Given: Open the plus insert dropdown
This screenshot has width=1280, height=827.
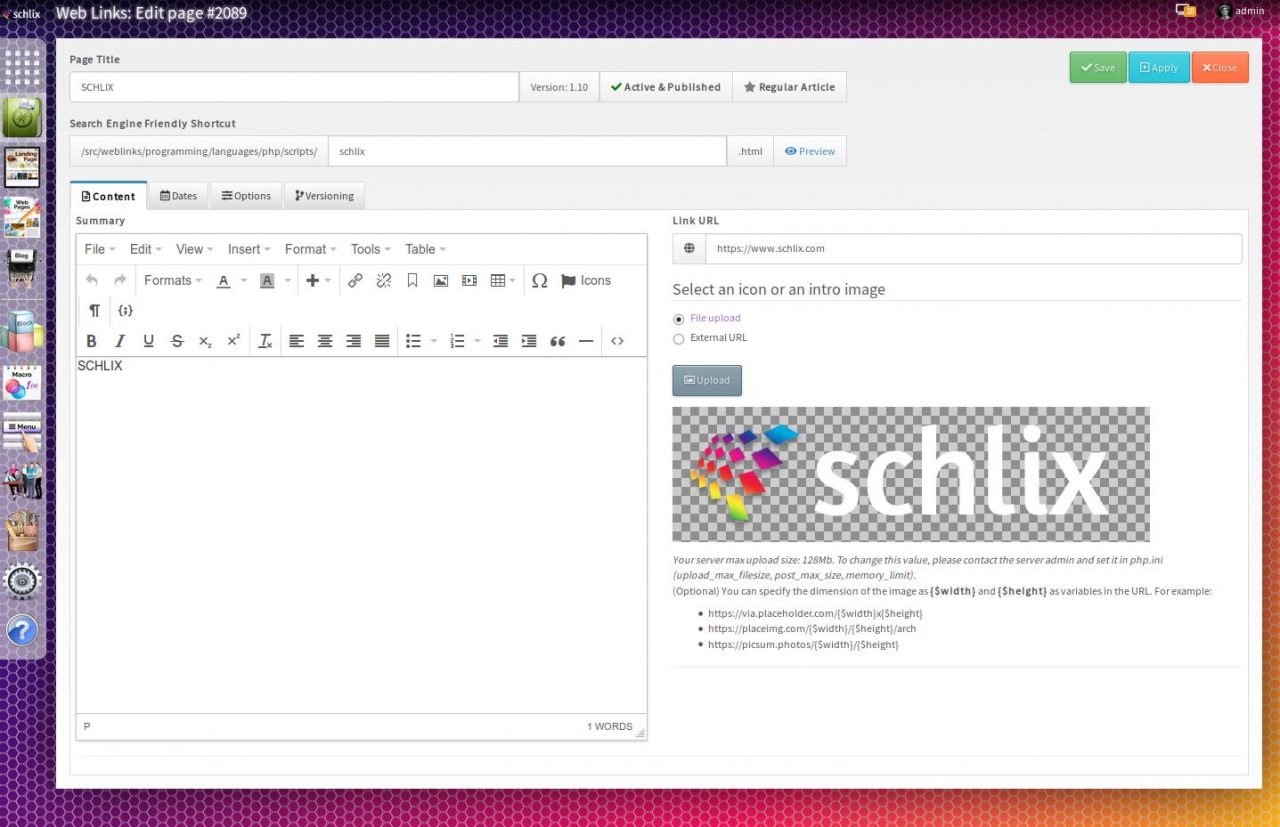Looking at the screenshot, I should pyautogui.click(x=318, y=281).
